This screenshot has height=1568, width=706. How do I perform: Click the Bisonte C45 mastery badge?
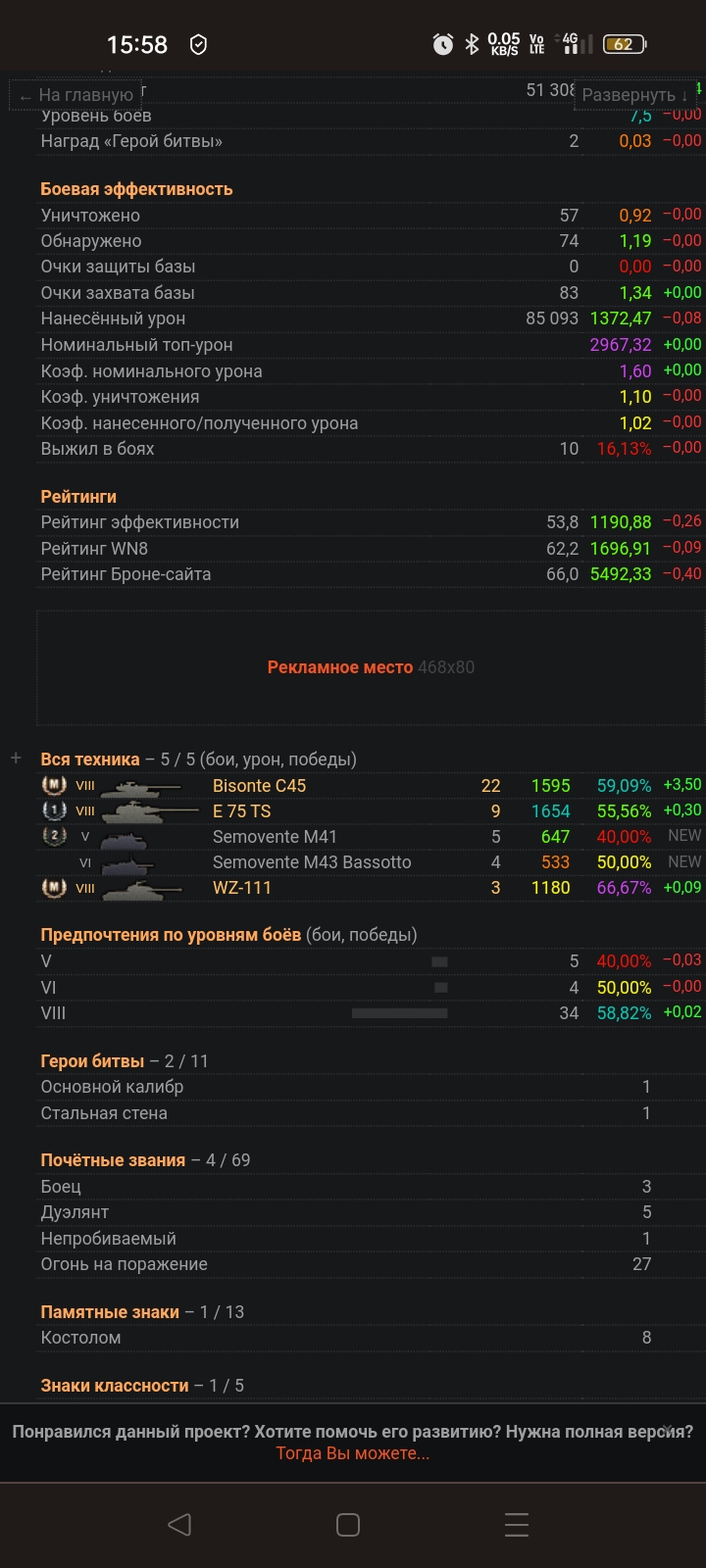pyautogui.click(x=54, y=786)
